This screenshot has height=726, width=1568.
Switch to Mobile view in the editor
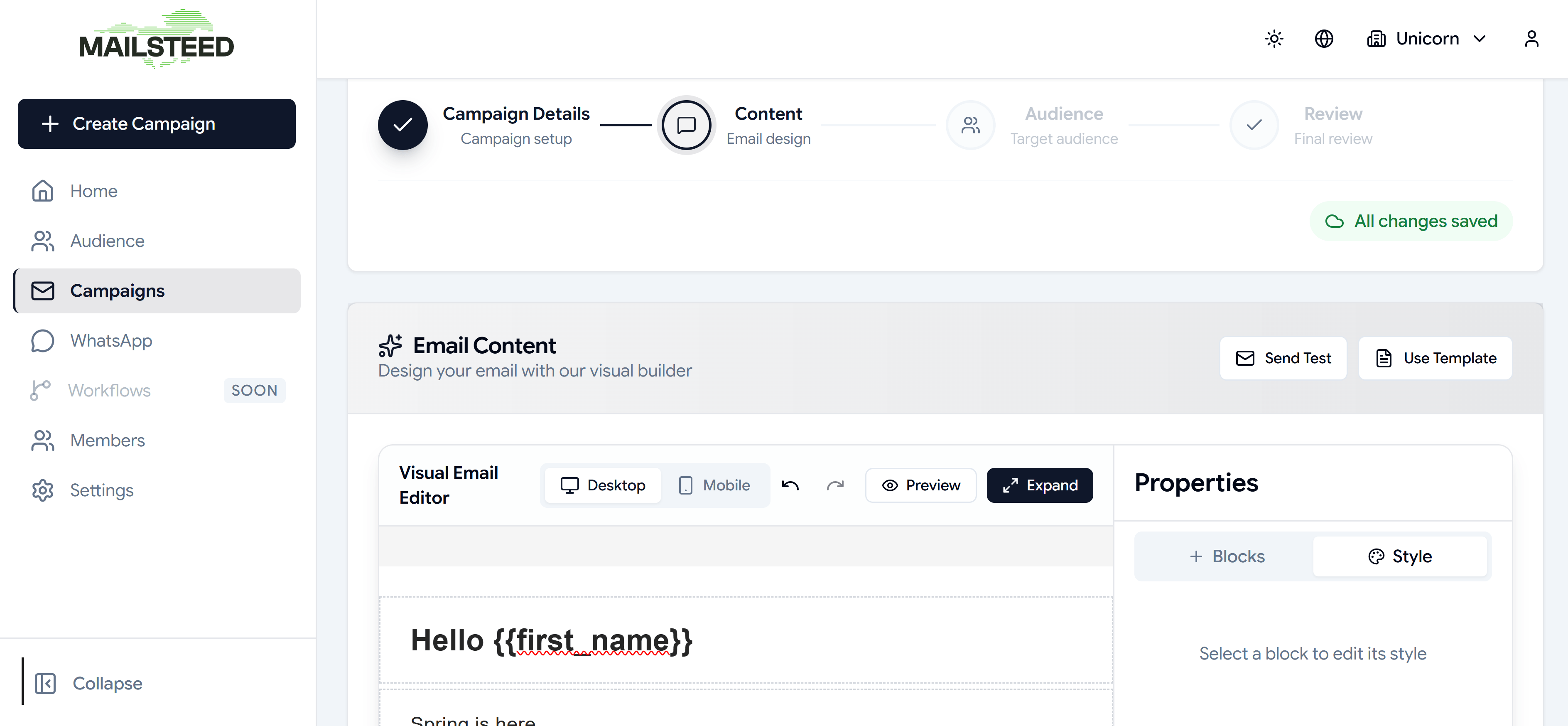pyautogui.click(x=716, y=485)
